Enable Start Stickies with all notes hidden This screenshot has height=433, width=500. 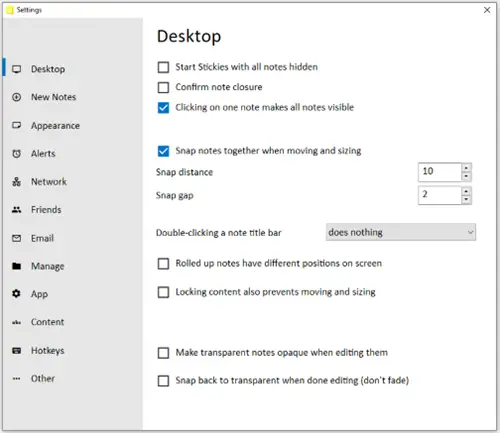[163, 67]
